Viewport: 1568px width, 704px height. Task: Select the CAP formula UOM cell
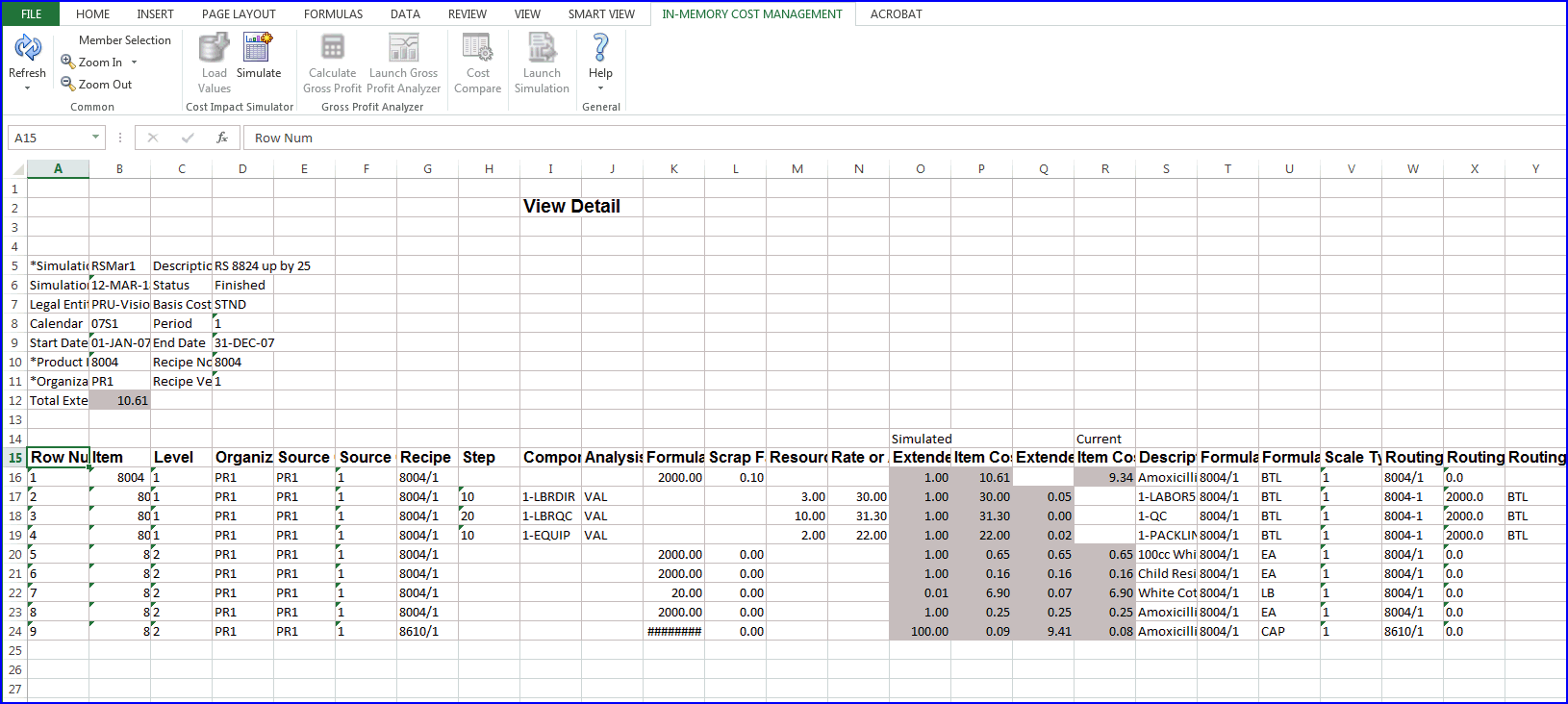tap(1289, 632)
